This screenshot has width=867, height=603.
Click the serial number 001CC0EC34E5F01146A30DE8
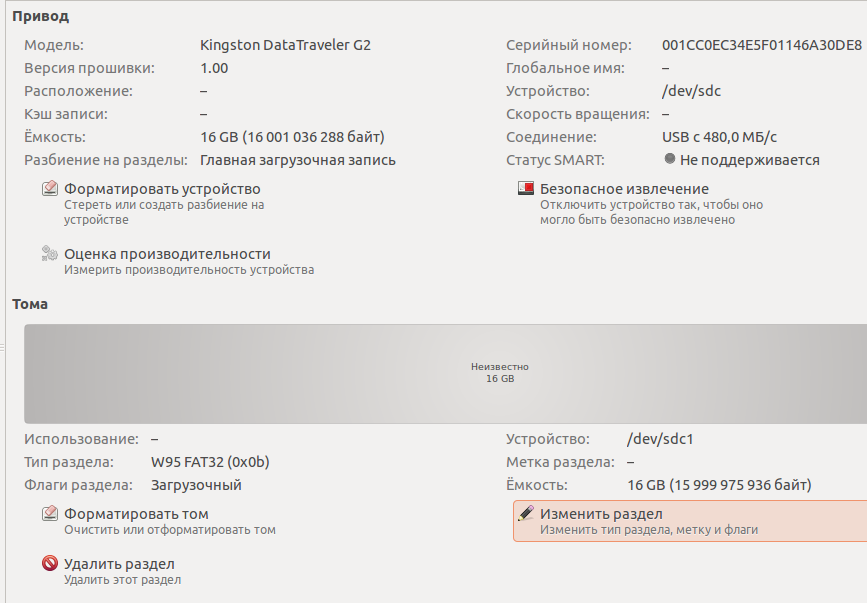(x=761, y=45)
